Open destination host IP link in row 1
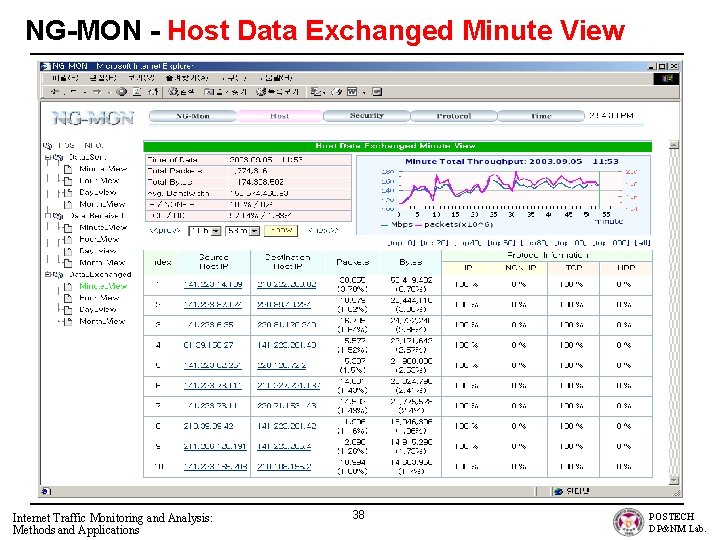This screenshot has width=720, height=540. tap(287, 284)
